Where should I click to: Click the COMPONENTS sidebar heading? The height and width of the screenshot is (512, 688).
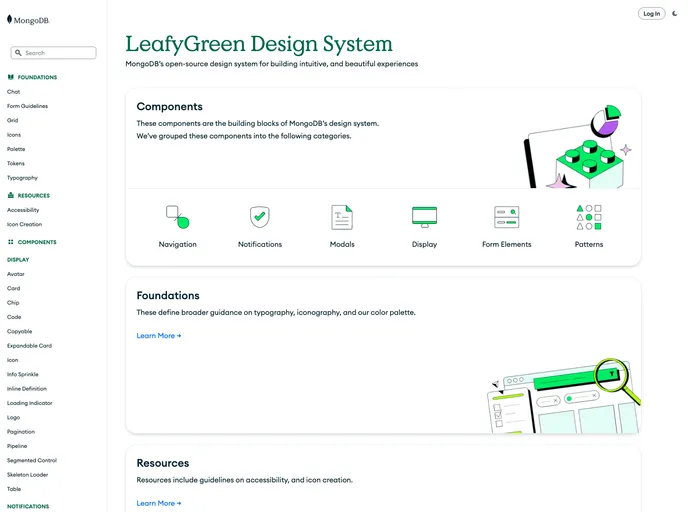37,242
